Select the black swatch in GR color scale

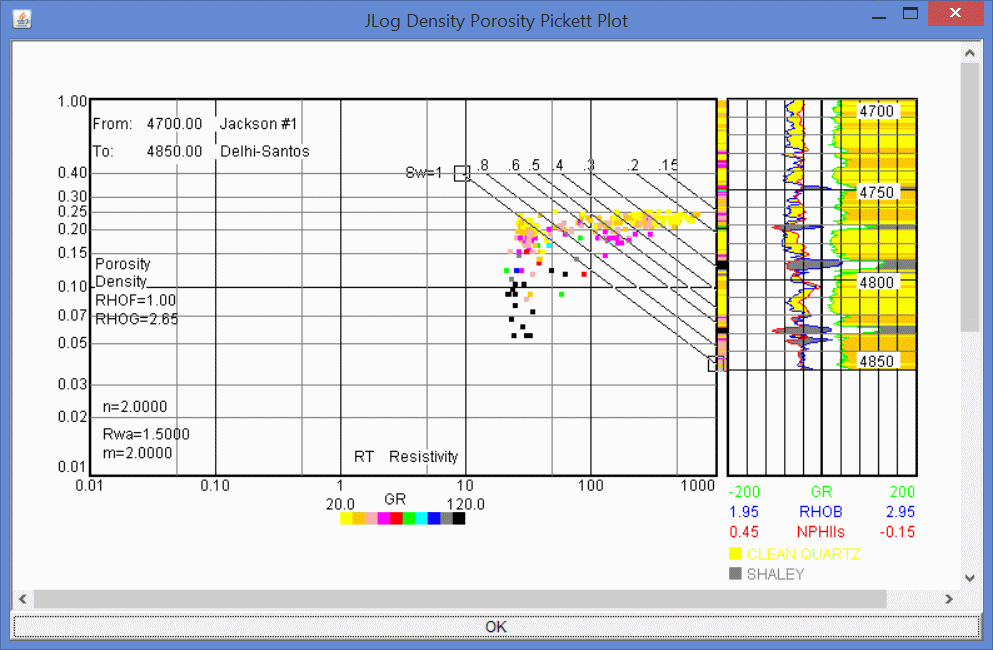458,518
